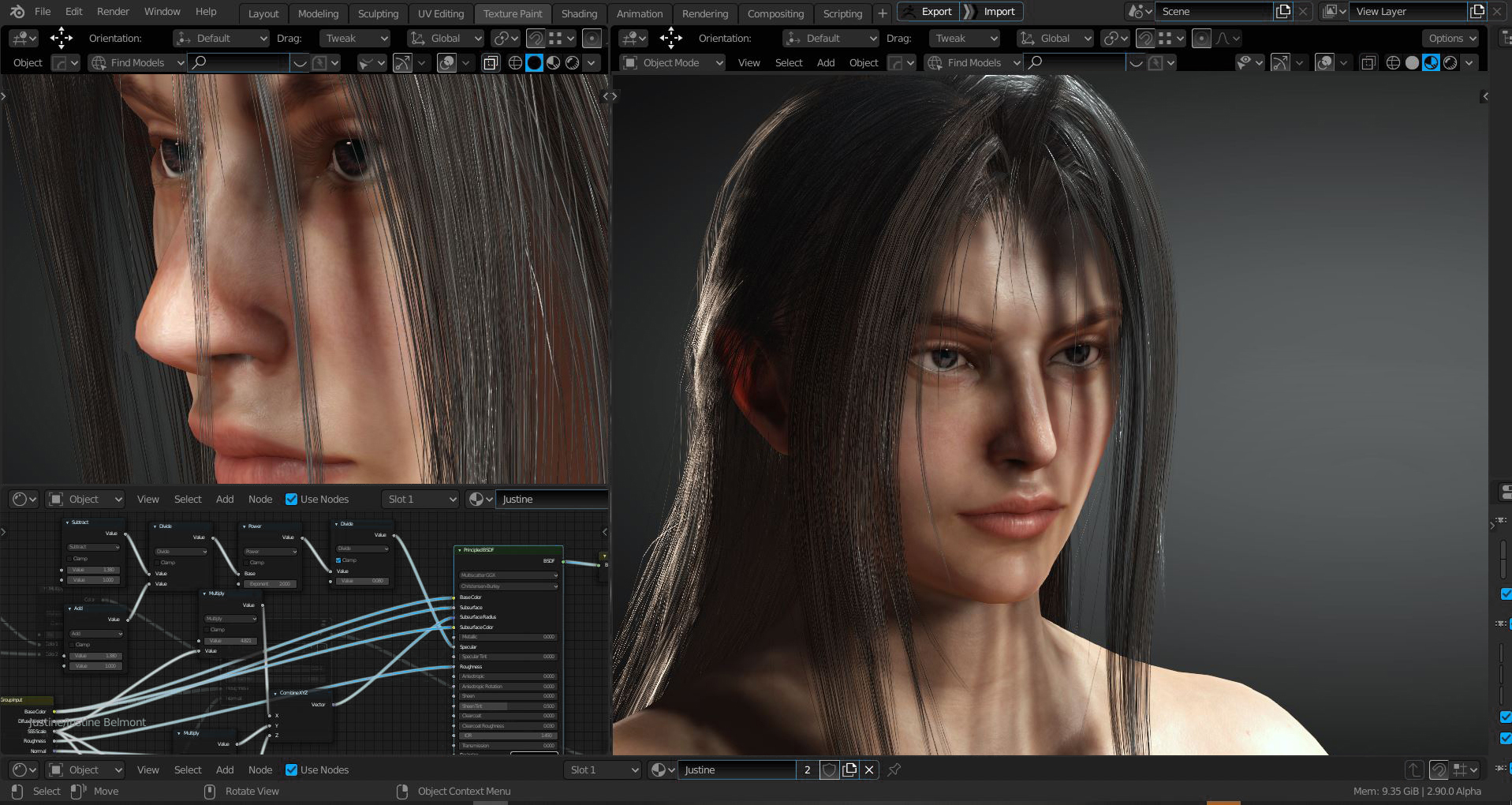Image resolution: width=1512 pixels, height=805 pixels.
Task: Toggle the node editor pin icon
Action: pos(894,769)
